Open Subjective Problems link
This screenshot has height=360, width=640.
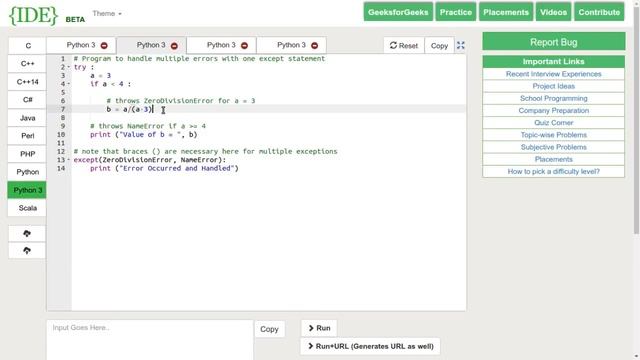pyautogui.click(x=553, y=147)
